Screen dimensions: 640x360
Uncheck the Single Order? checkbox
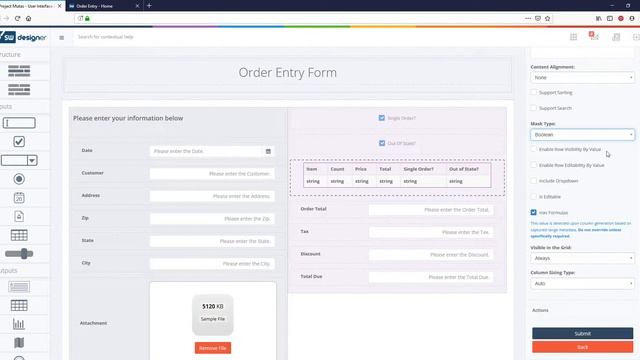coord(382,118)
